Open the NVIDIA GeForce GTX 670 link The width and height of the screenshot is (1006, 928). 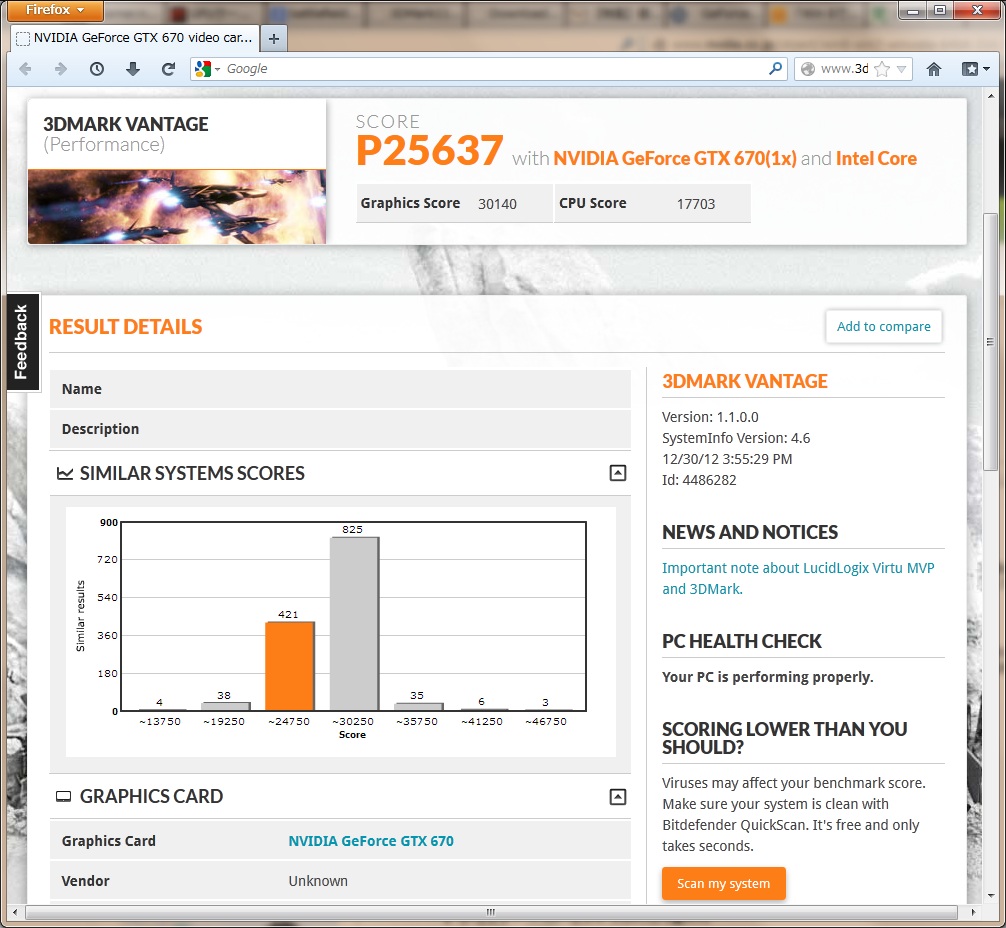point(371,841)
